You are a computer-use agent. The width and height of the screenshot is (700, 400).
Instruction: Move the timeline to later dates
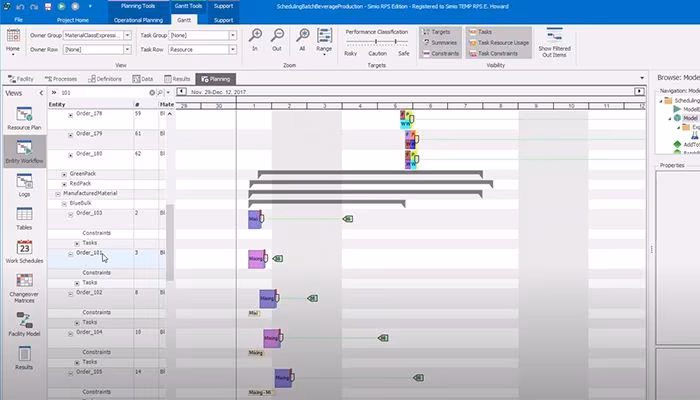click(639, 92)
